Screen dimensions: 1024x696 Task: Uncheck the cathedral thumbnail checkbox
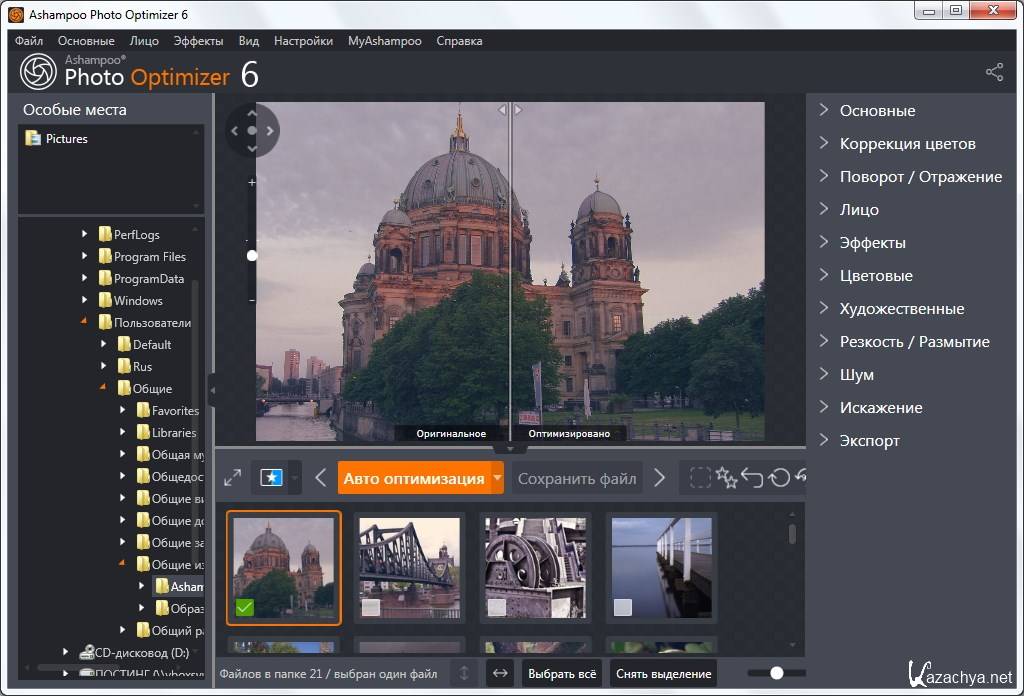[245, 607]
